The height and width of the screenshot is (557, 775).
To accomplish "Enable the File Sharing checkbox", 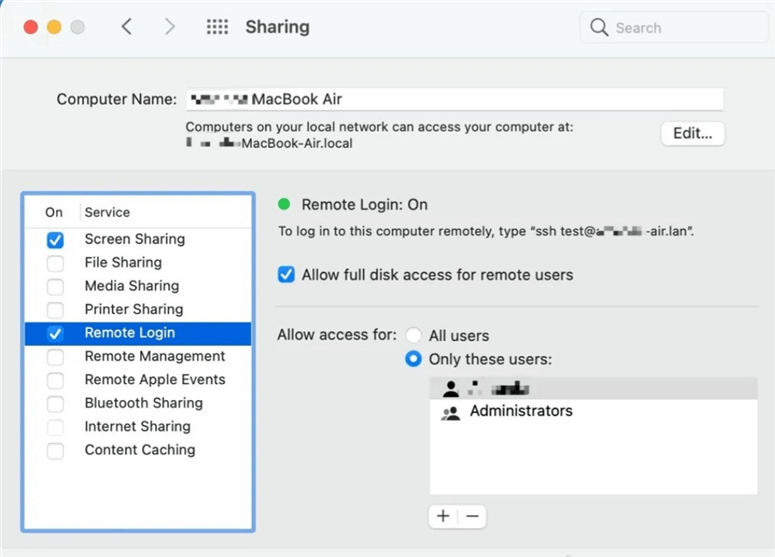I will pos(55,263).
